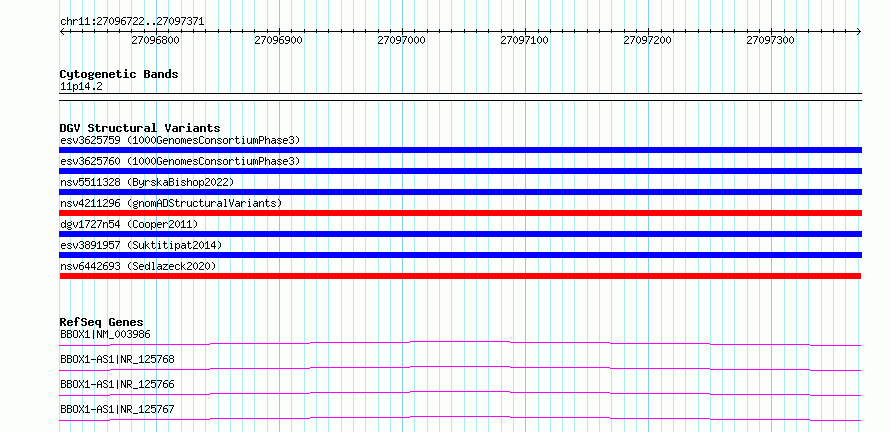Click the blue bar under esv3891957
This screenshot has width=890, height=432.
pos(461,255)
